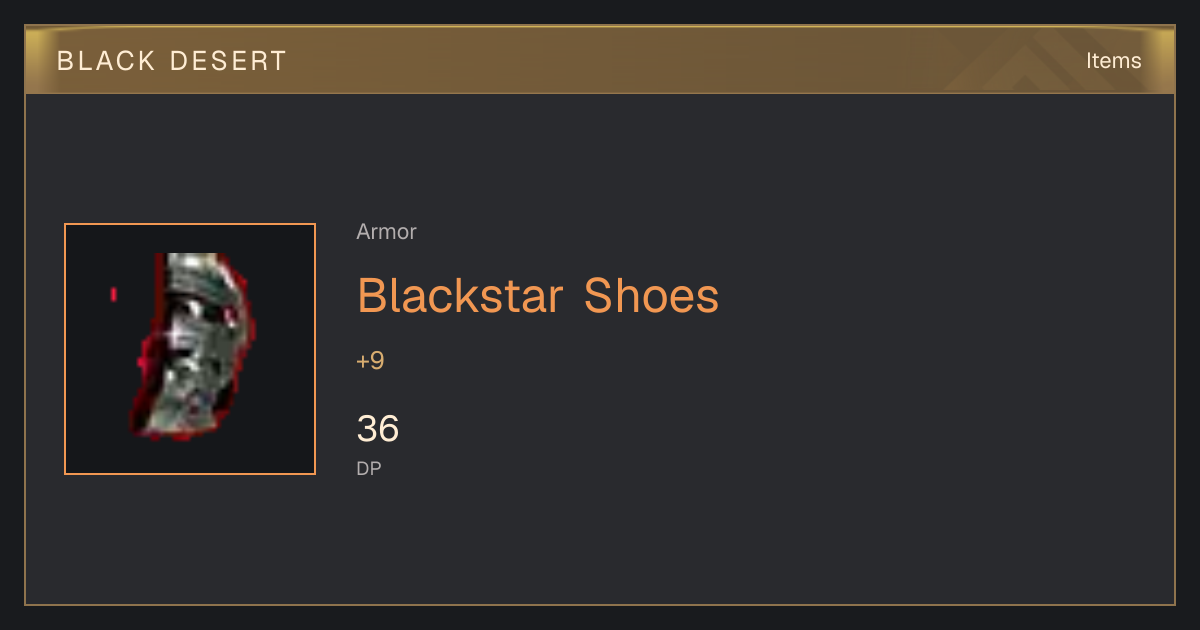1200x630 pixels.
Task: Select the word Shoes in the title
Action: pyautogui.click(x=651, y=296)
